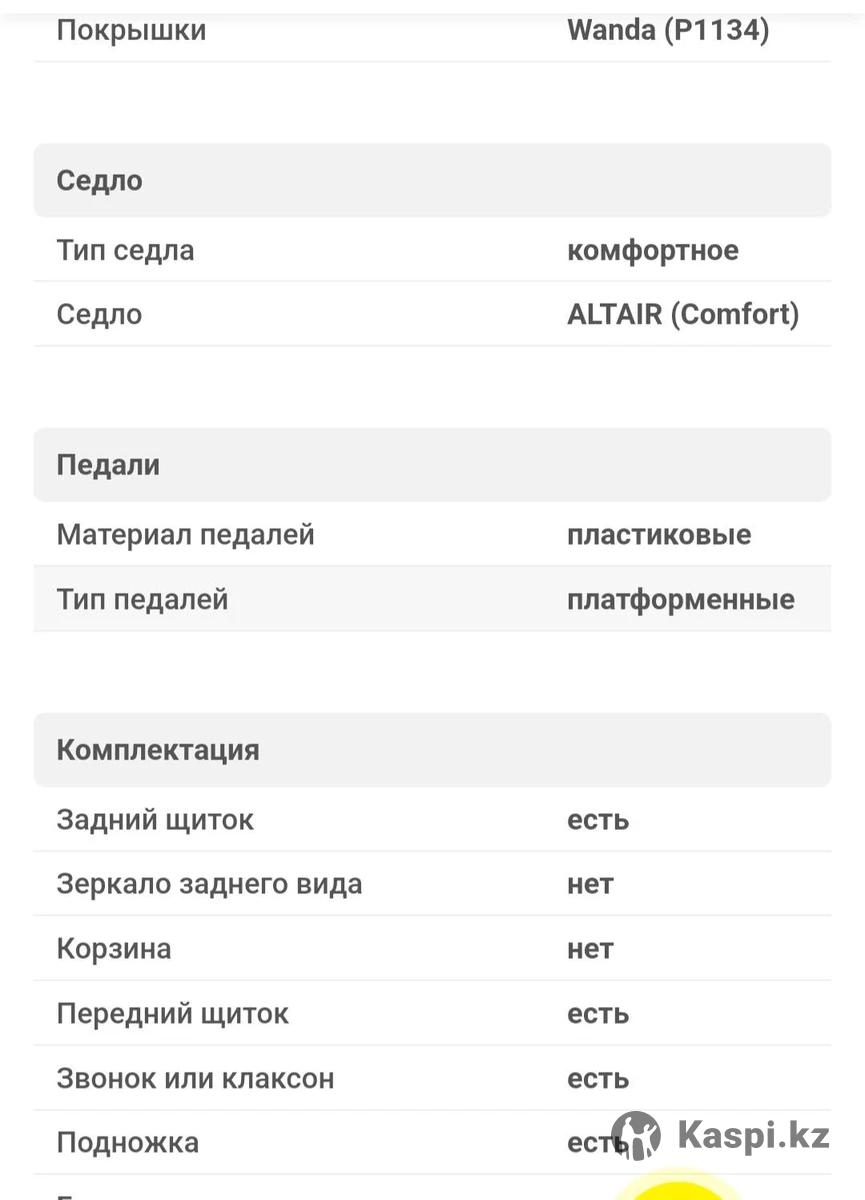Expand the Комплектация section header
This screenshot has width=865, height=1200.
(x=432, y=750)
